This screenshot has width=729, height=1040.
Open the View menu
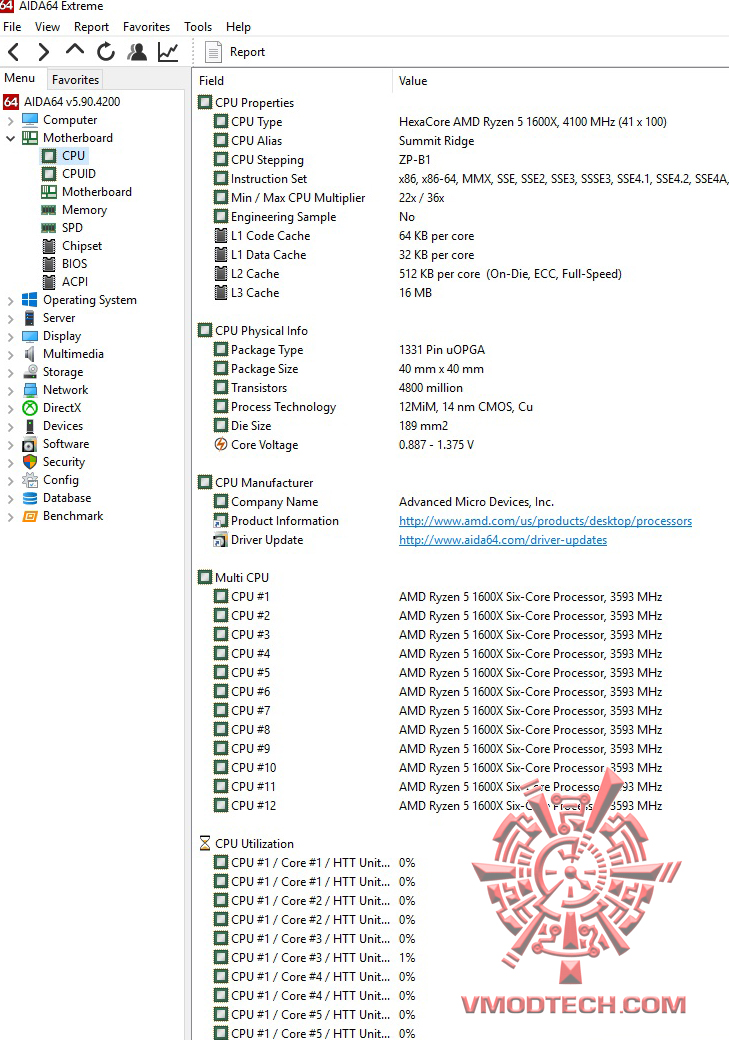click(x=47, y=27)
